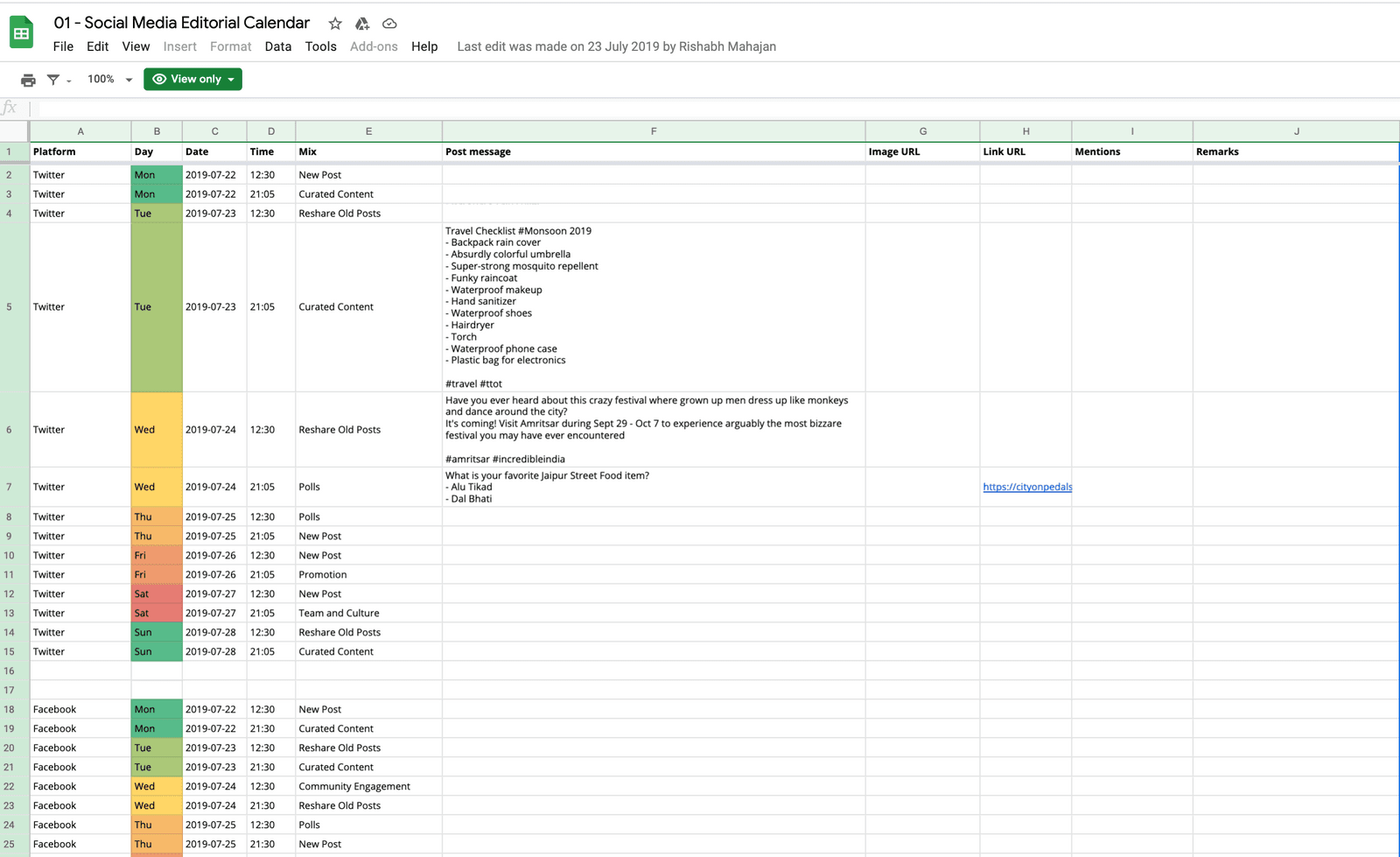The width and height of the screenshot is (1400, 857).
Task: Click the add to Drive icon
Action: point(362,24)
